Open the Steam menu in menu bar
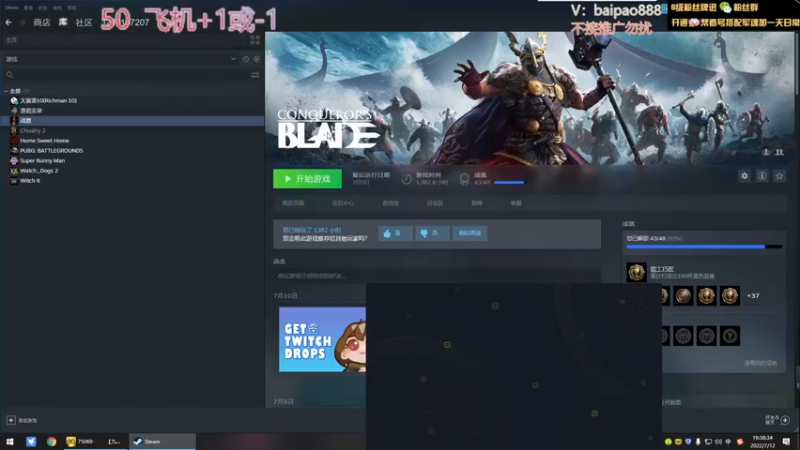 click(x=12, y=8)
